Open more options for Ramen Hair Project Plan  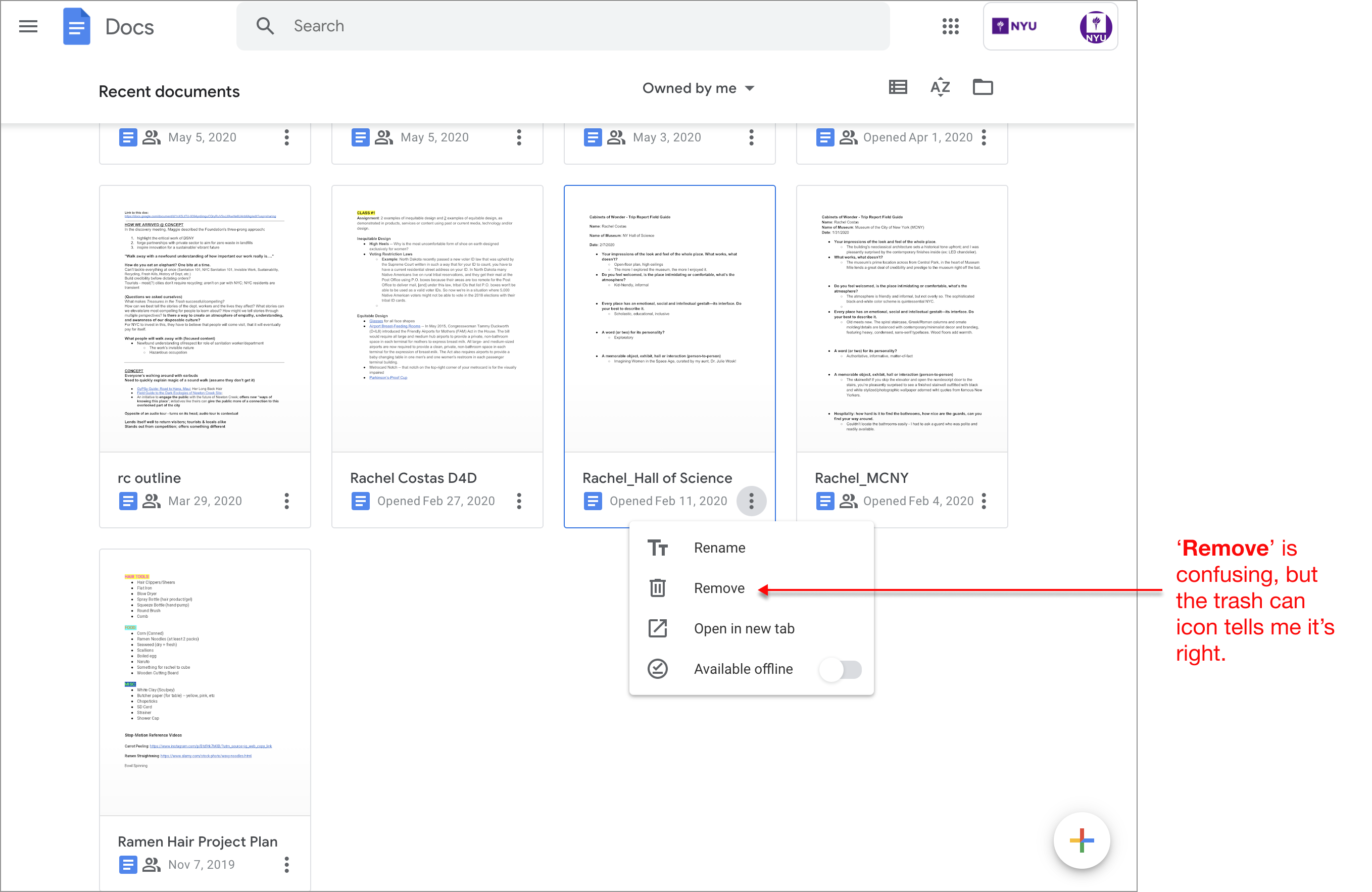[x=286, y=864]
